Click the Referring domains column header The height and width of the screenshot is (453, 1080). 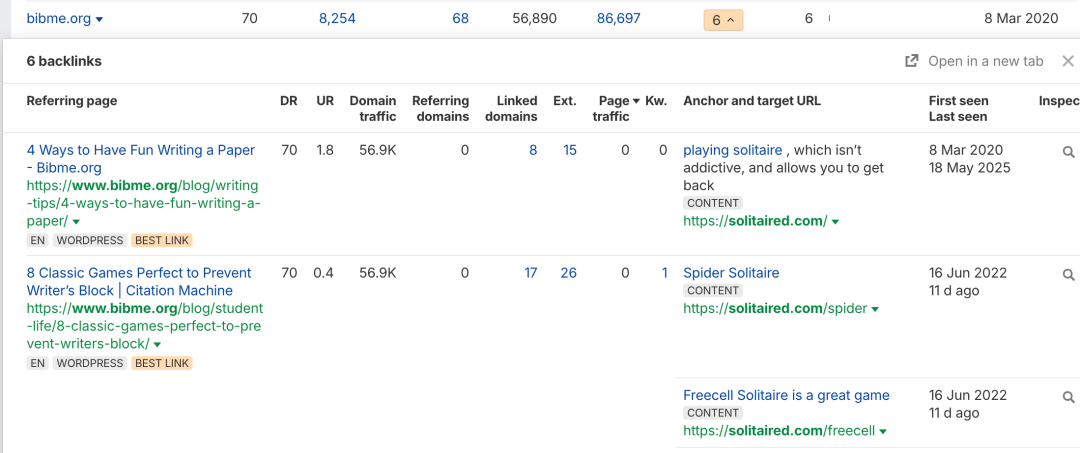[440, 109]
